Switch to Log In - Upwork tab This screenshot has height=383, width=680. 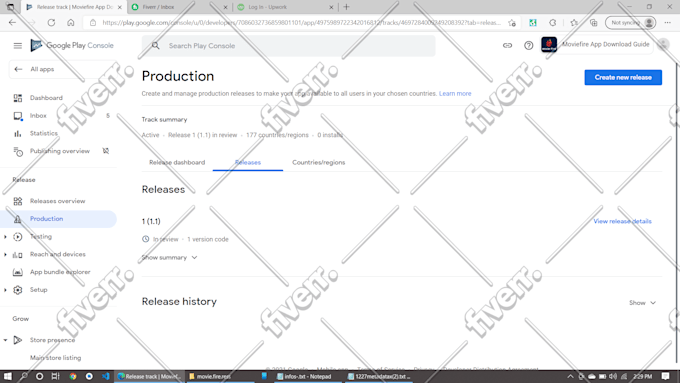click(x=284, y=7)
